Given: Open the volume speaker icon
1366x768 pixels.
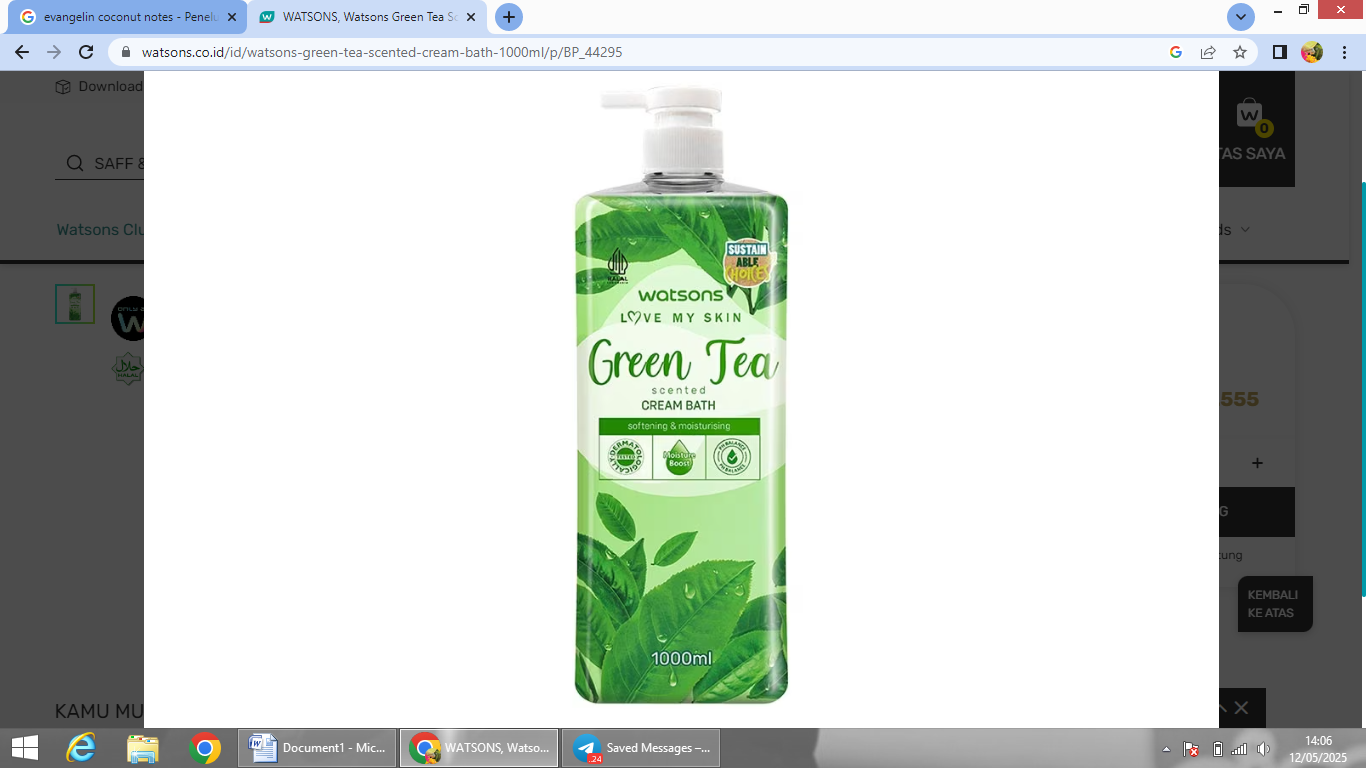Looking at the screenshot, I should 1263,749.
